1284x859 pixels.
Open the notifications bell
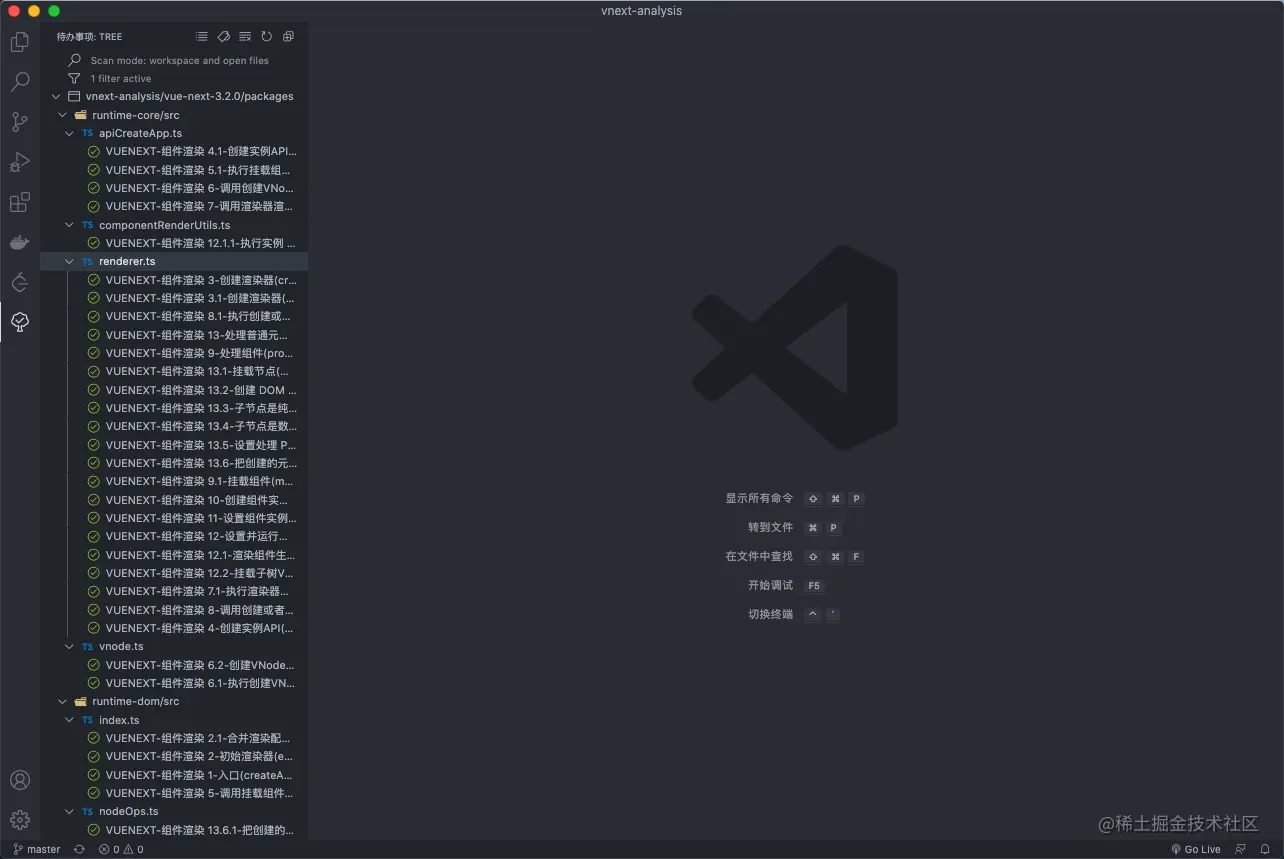[1265, 849]
